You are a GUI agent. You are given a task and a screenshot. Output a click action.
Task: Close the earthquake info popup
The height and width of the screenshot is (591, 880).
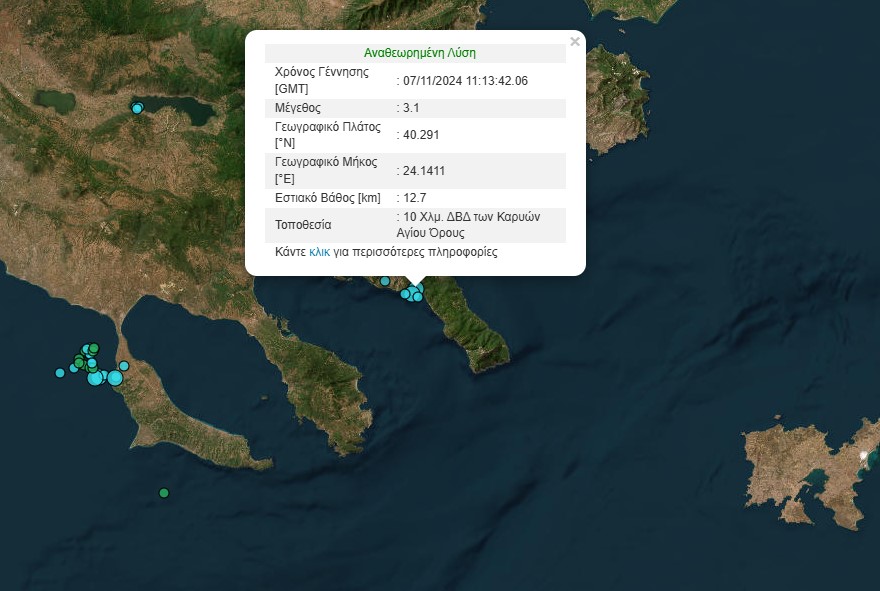(574, 42)
